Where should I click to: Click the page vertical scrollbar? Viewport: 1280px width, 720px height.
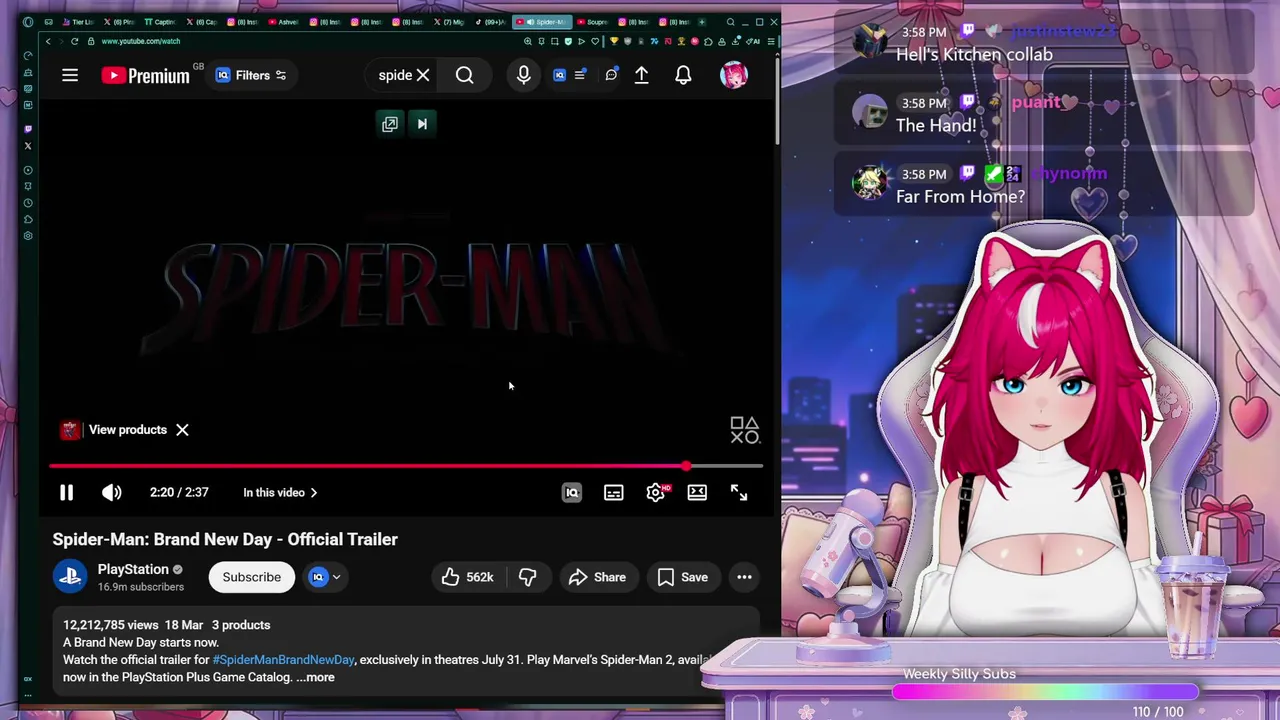(776, 100)
